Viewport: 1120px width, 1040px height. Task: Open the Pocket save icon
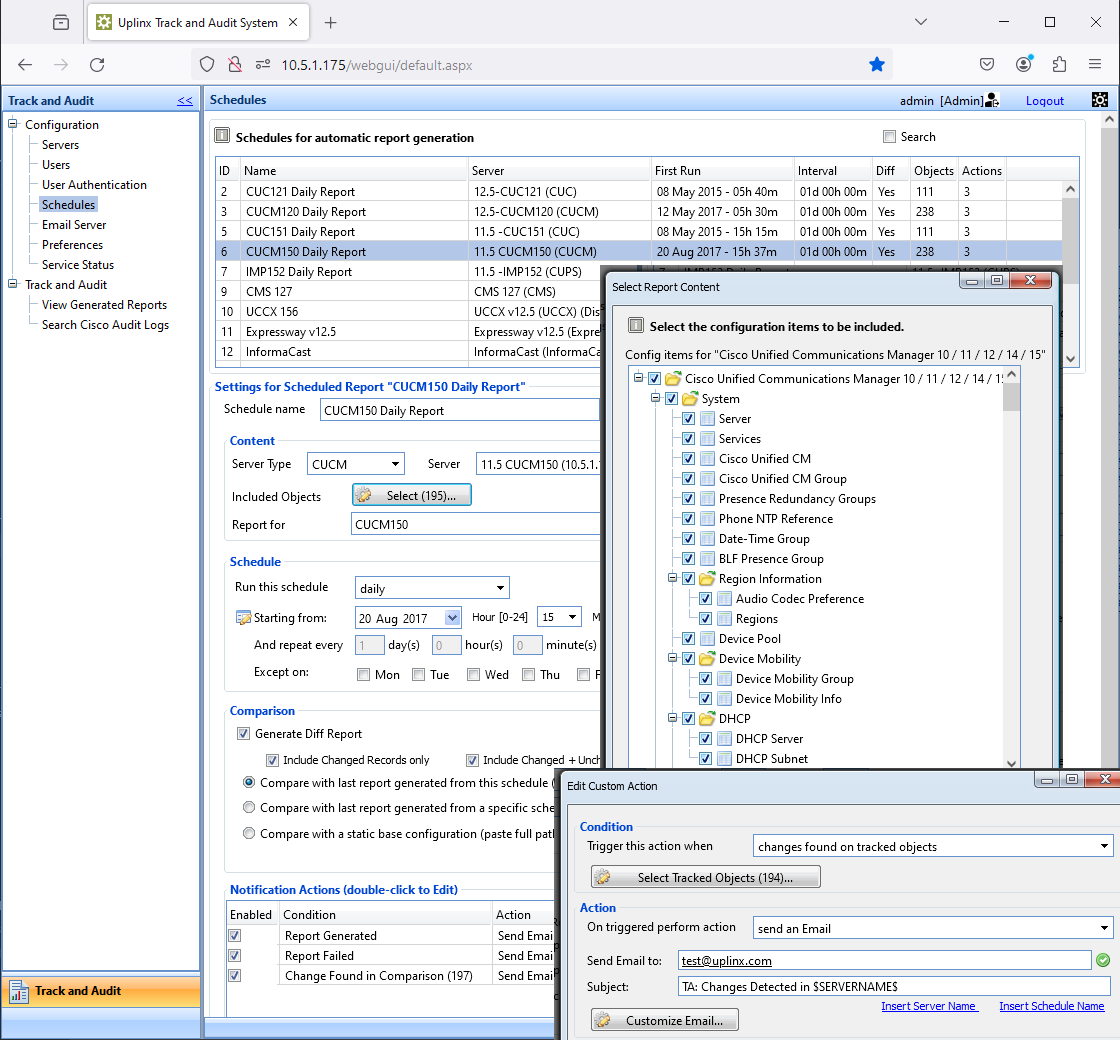(x=986, y=65)
